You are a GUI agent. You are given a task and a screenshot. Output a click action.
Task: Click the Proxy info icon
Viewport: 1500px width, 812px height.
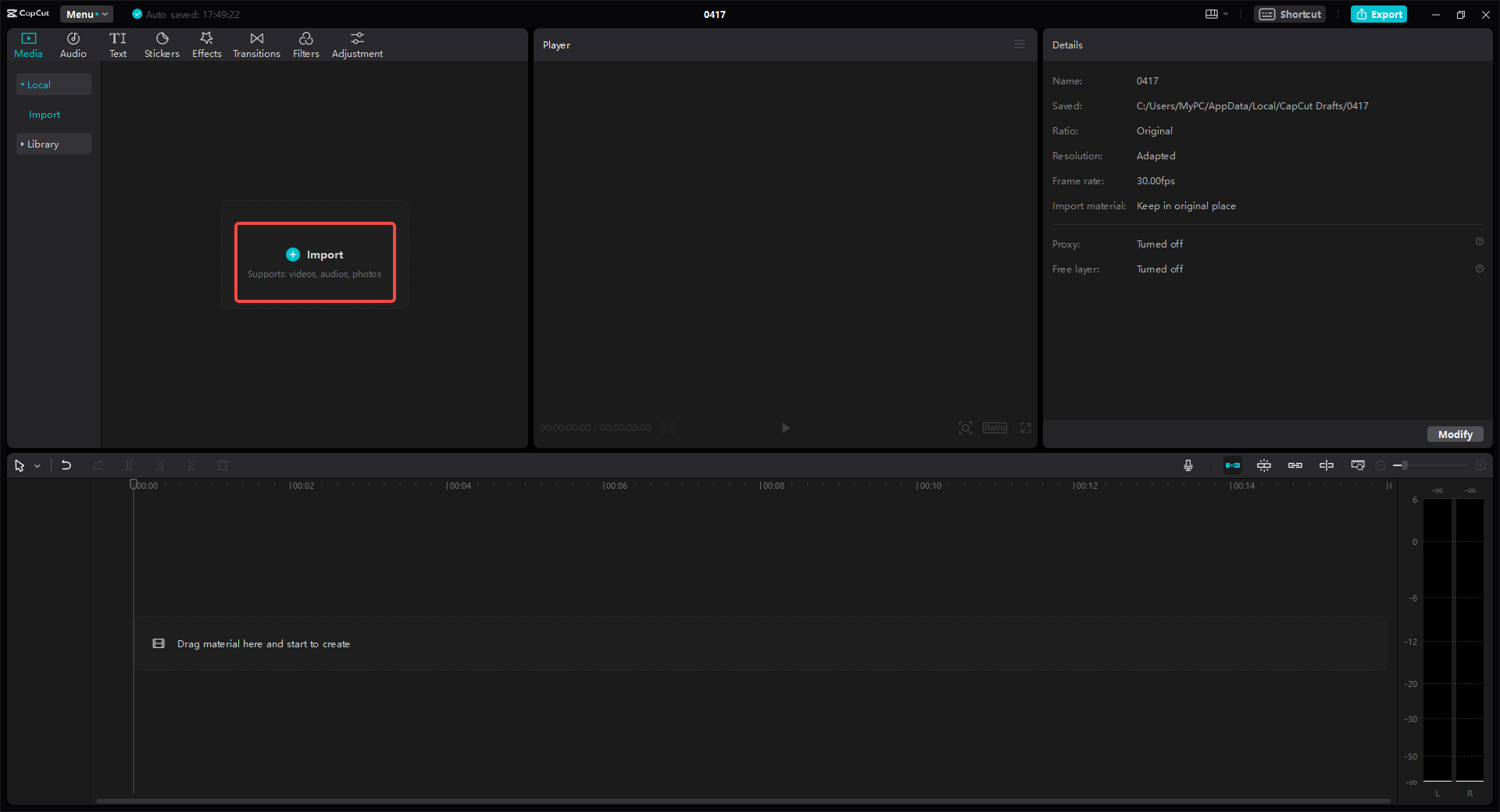(1479, 242)
